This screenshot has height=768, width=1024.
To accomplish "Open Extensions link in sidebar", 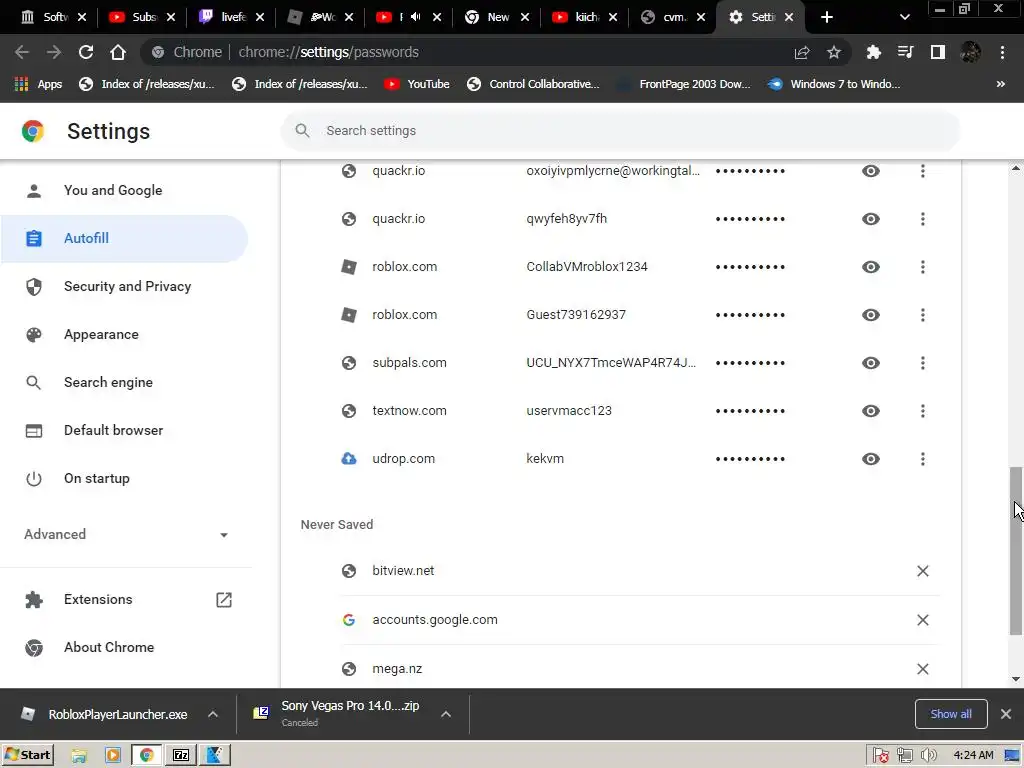I will [124, 600].
